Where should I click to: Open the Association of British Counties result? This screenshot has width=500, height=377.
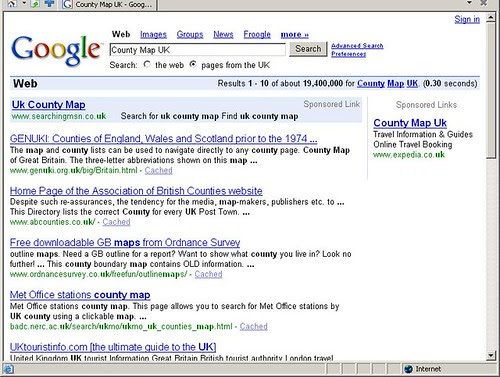pos(136,191)
